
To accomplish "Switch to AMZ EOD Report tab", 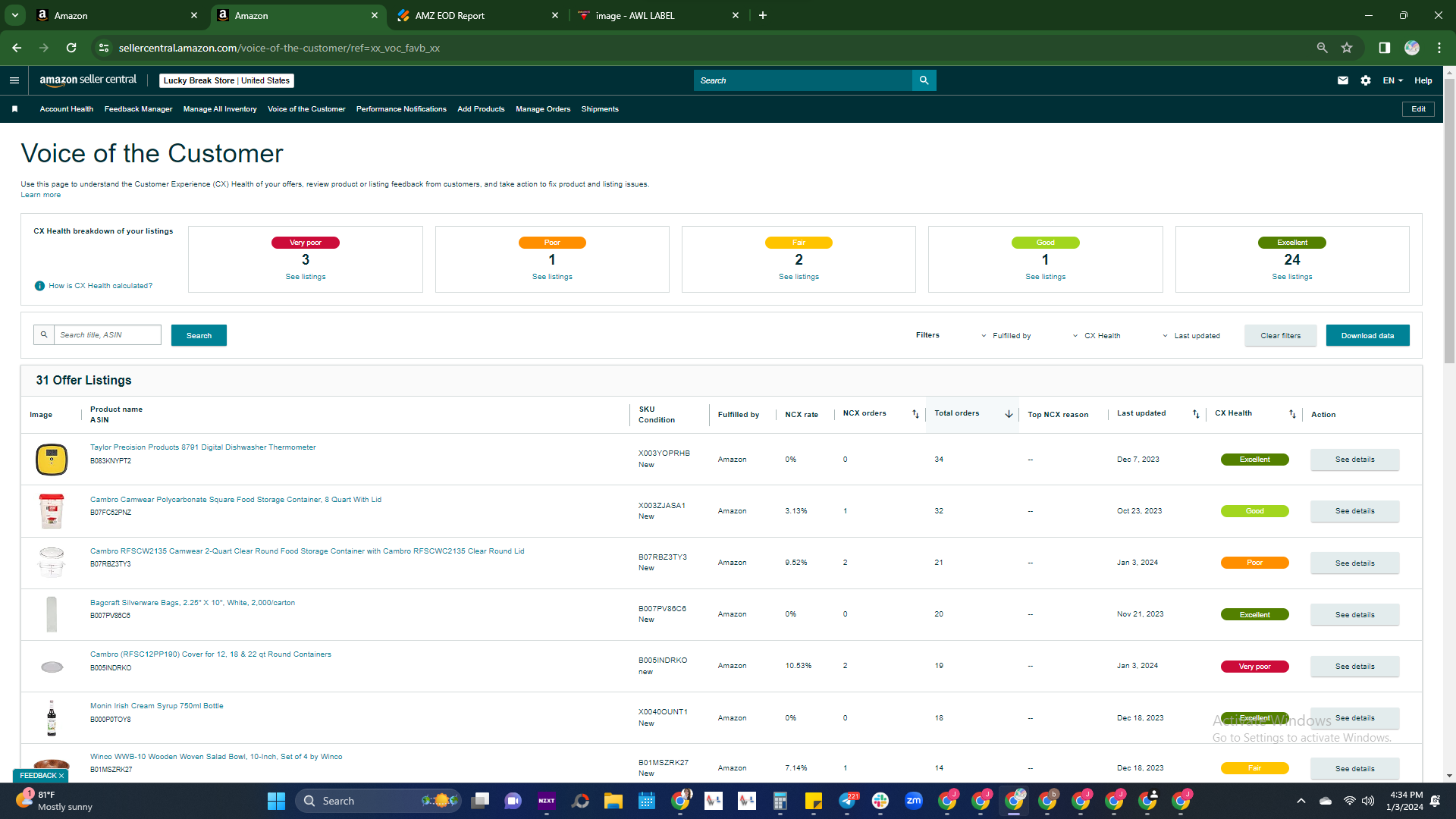I will coord(478,15).
